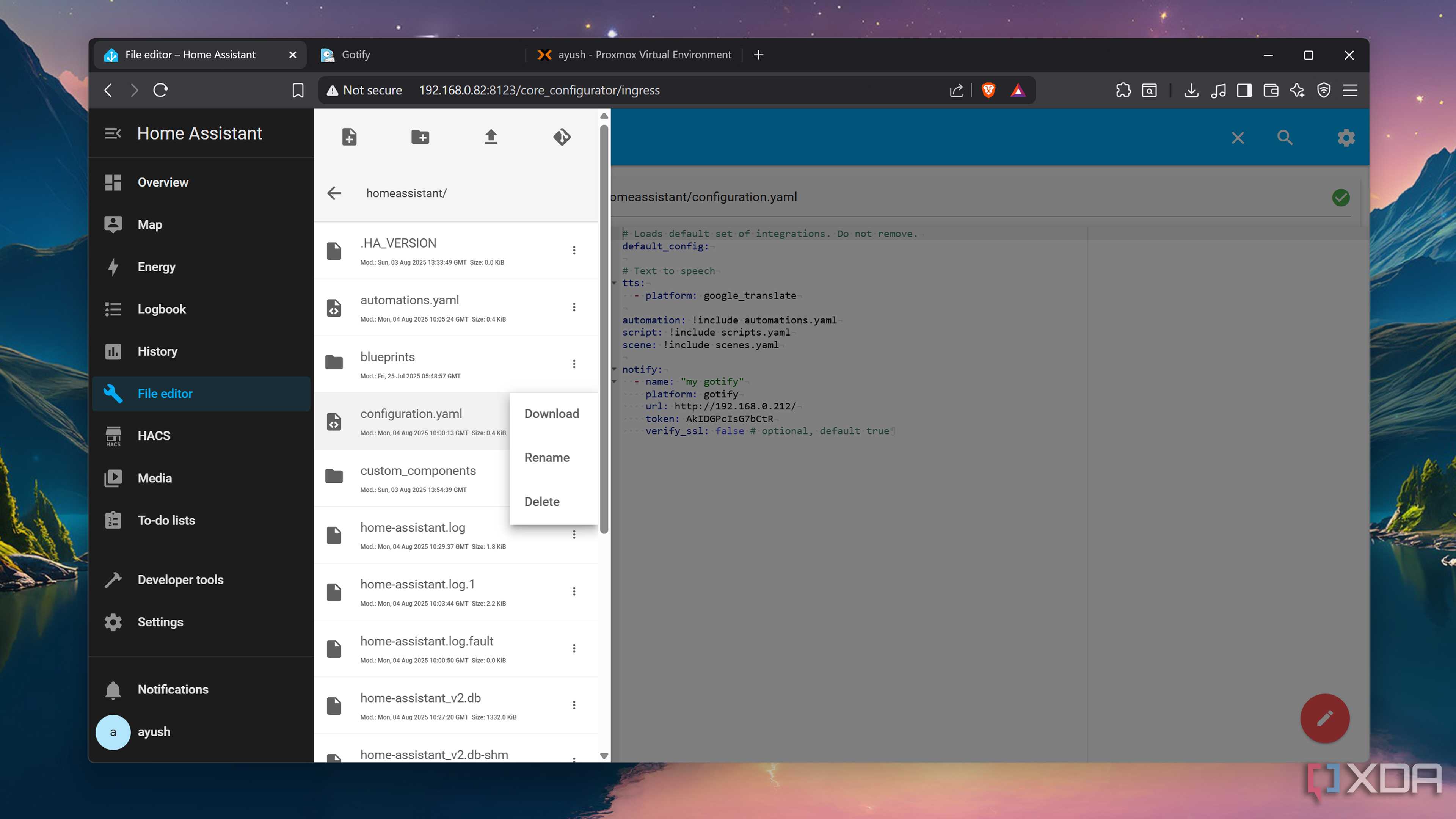The width and height of the screenshot is (1456, 819).
Task: Click the browser address bar URL
Action: (539, 91)
